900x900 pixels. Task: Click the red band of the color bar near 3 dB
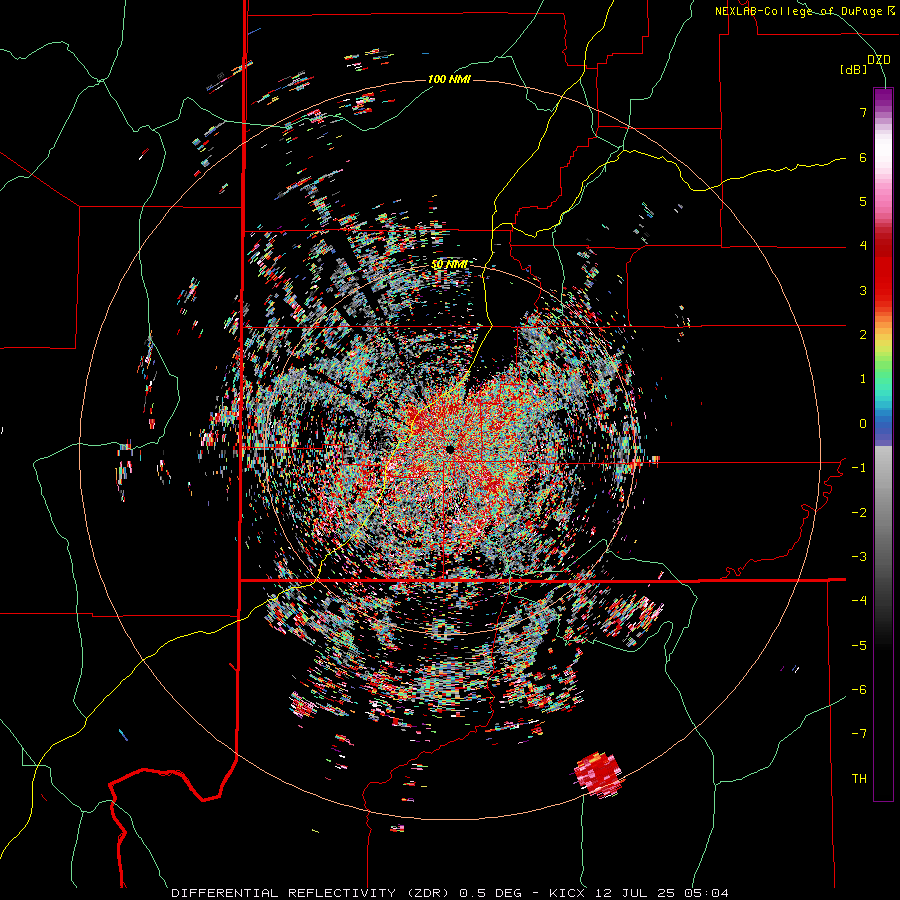tap(883, 281)
